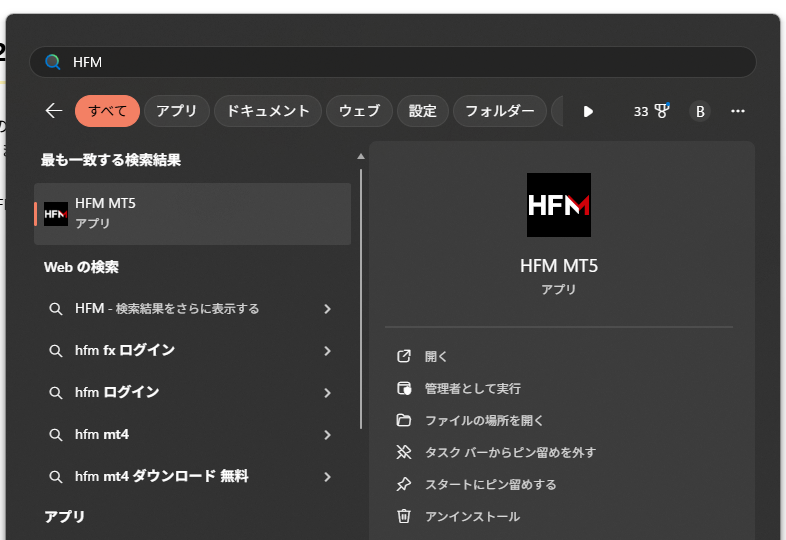This screenshot has height=540, width=786.
Task: Expand the hfm mt4 suggestion chevron
Action: pyautogui.click(x=327, y=435)
